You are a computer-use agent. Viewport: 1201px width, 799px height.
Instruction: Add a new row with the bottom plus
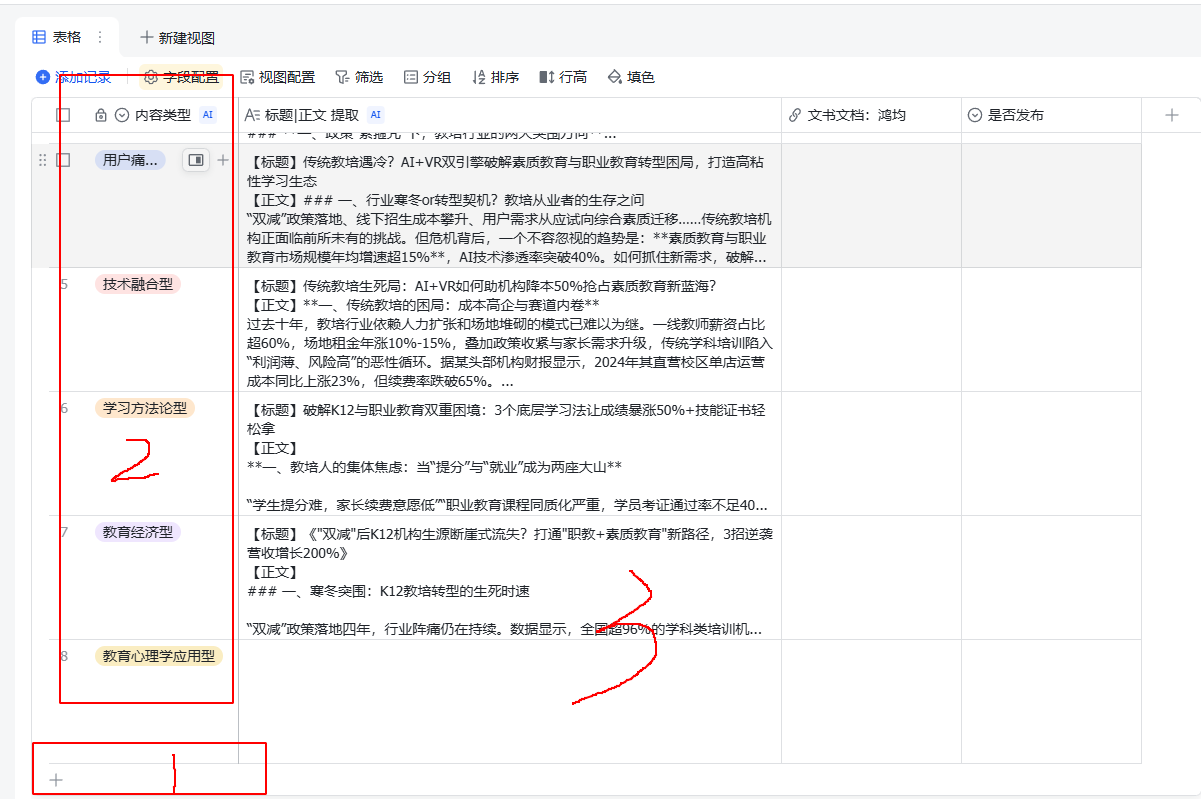[x=56, y=780]
